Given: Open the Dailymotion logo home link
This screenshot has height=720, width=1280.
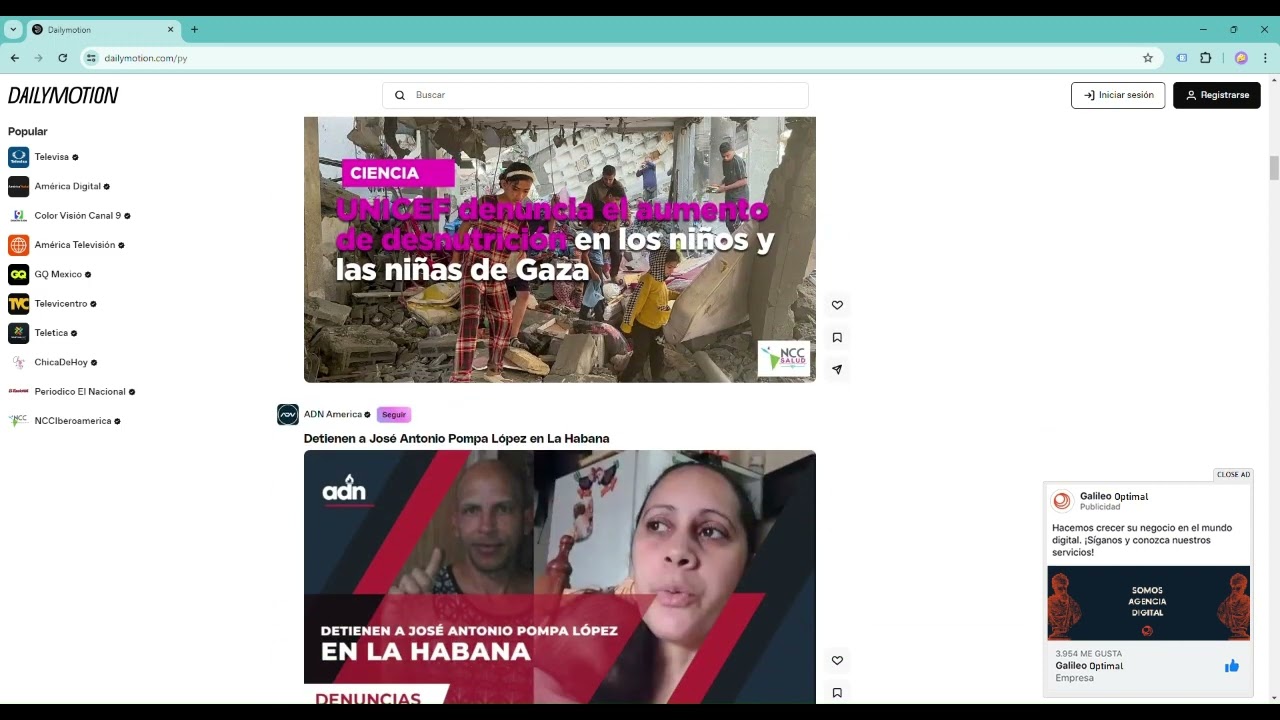Looking at the screenshot, I should coord(63,95).
